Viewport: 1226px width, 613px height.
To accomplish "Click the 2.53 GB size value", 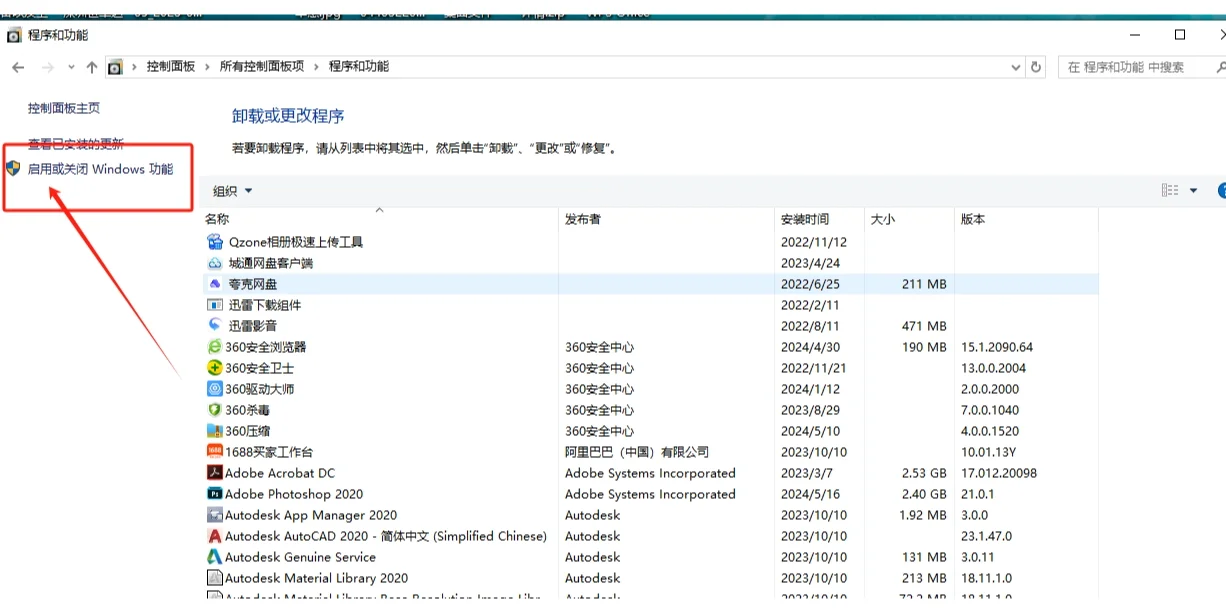I will (x=924, y=473).
